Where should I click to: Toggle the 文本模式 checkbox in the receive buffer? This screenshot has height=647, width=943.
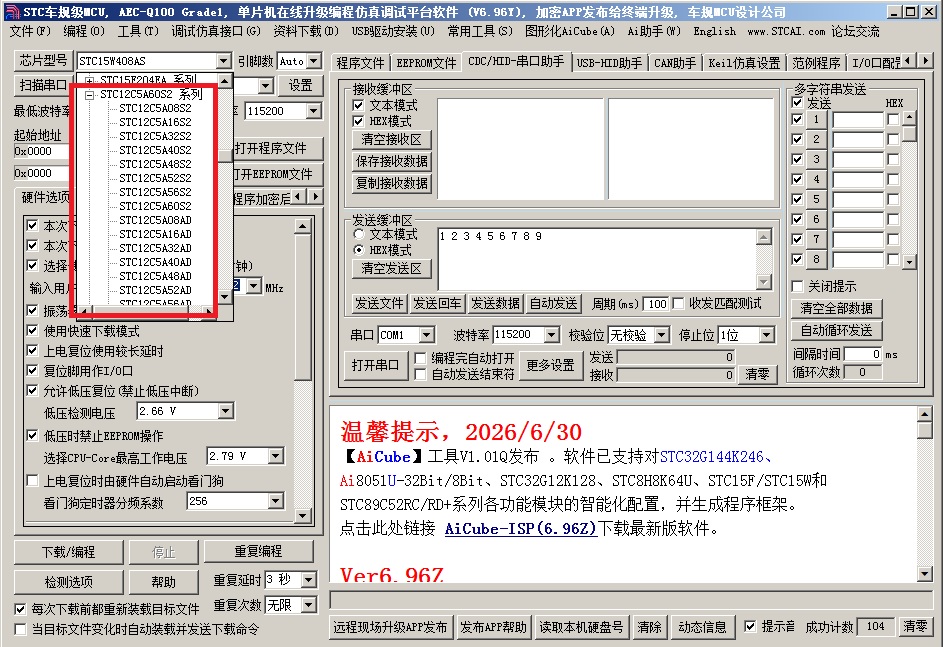coord(358,105)
